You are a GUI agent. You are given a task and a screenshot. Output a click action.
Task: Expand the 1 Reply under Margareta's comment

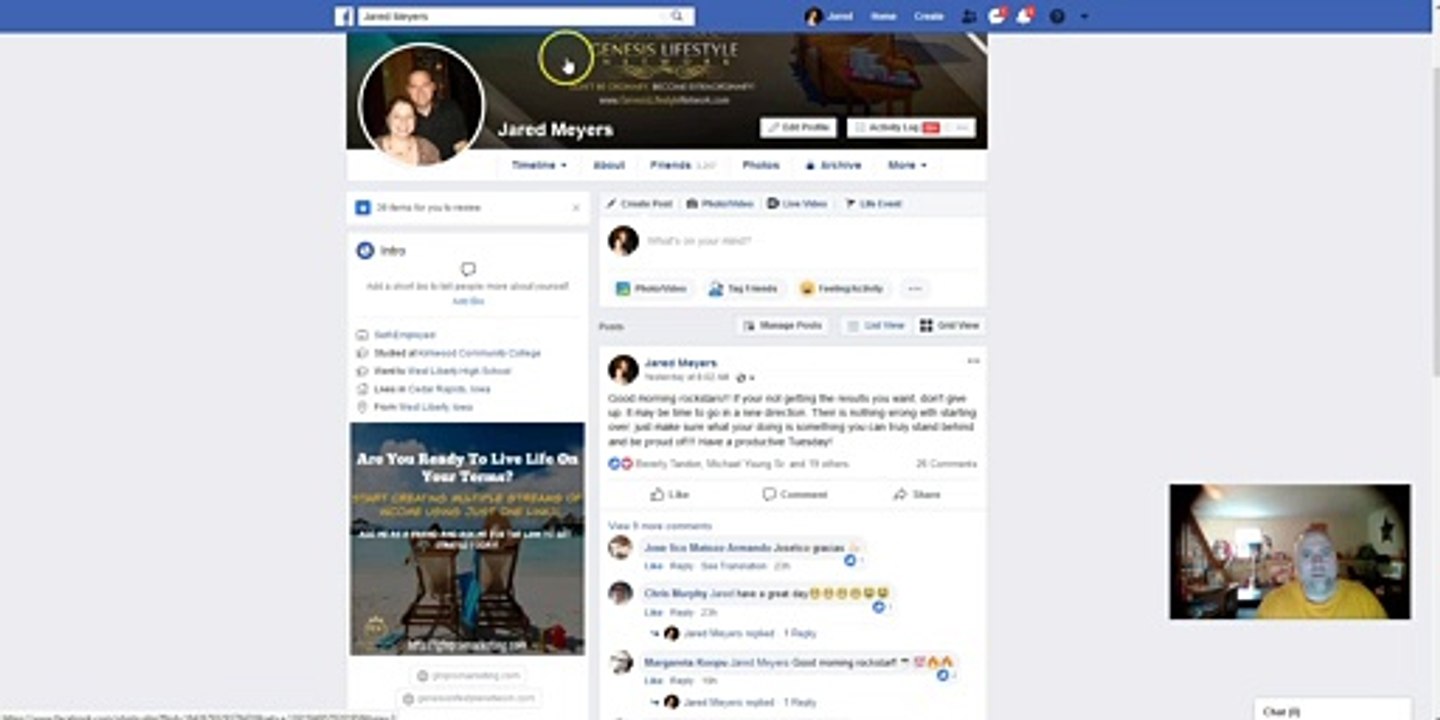pos(800,702)
